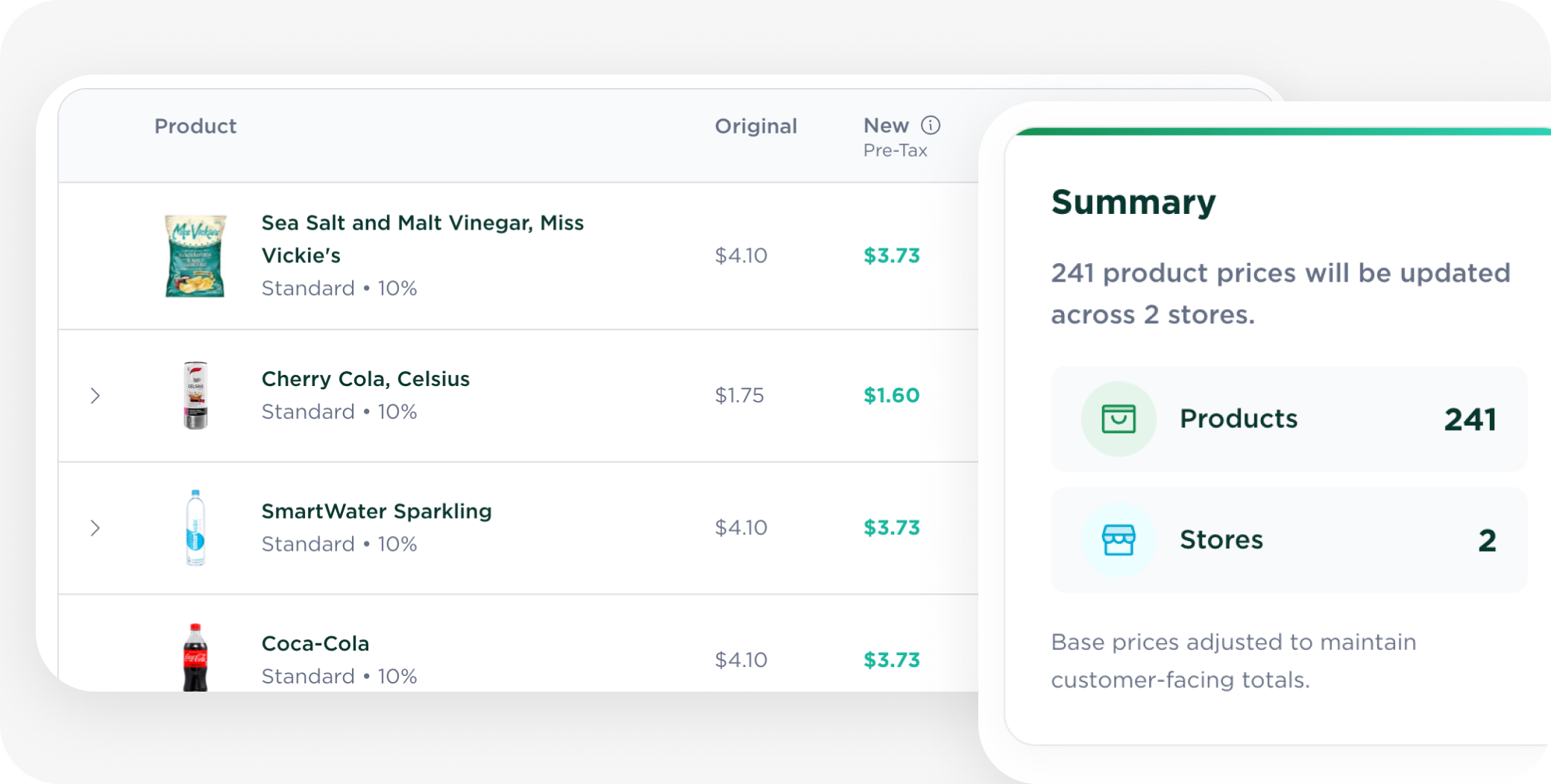
Task: Click the Coca-Cola bottle image
Action: coord(195,657)
